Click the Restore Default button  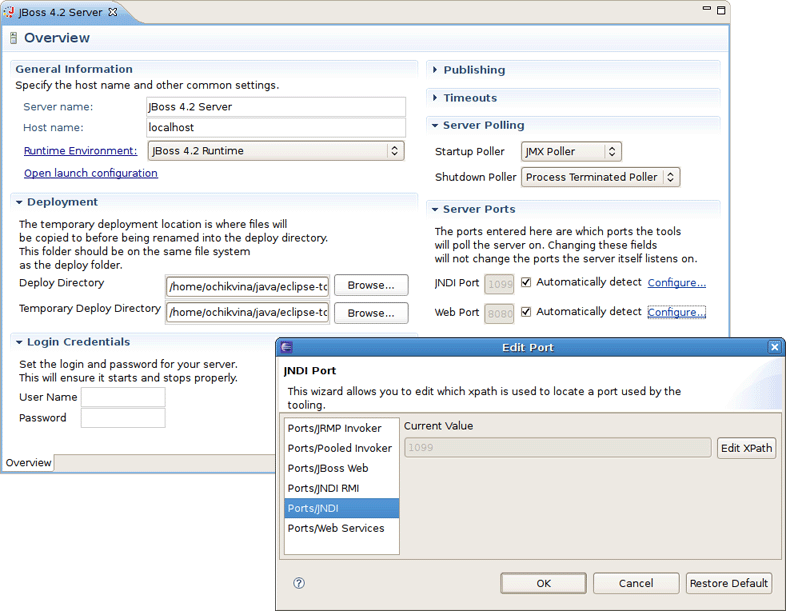pos(729,583)
